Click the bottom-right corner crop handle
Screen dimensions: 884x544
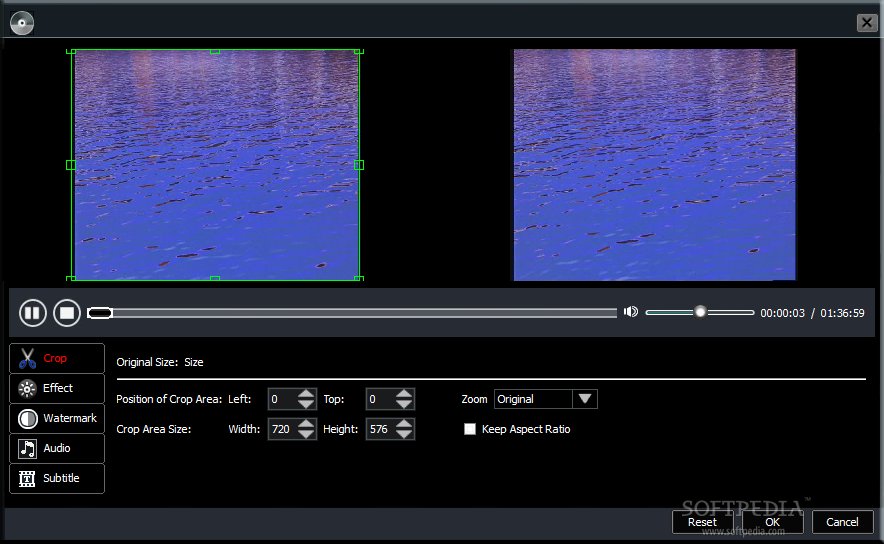(359, 278)
